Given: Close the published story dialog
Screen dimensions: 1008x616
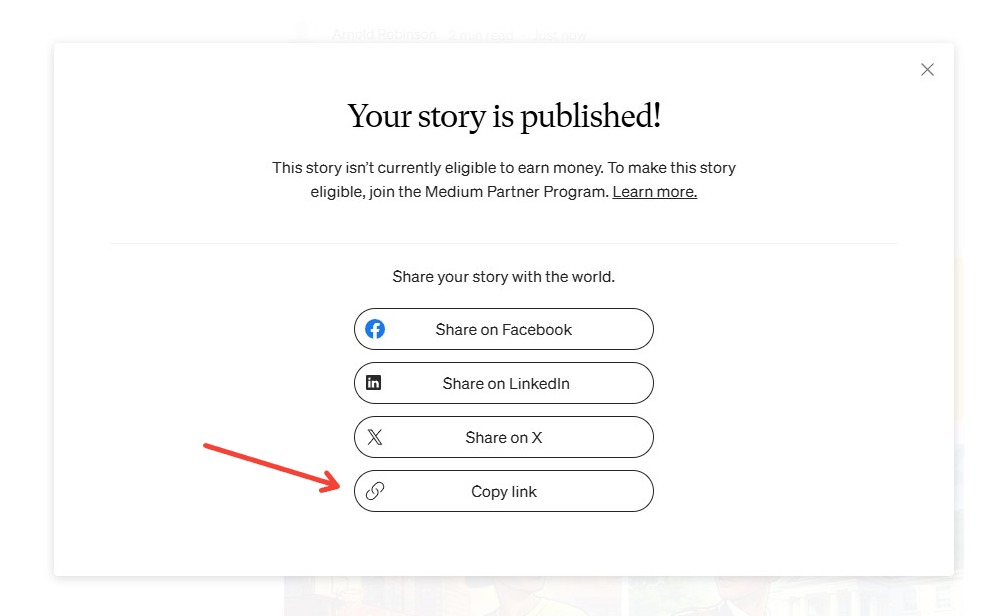Looking at the screenshot, I should pos(927,70).
